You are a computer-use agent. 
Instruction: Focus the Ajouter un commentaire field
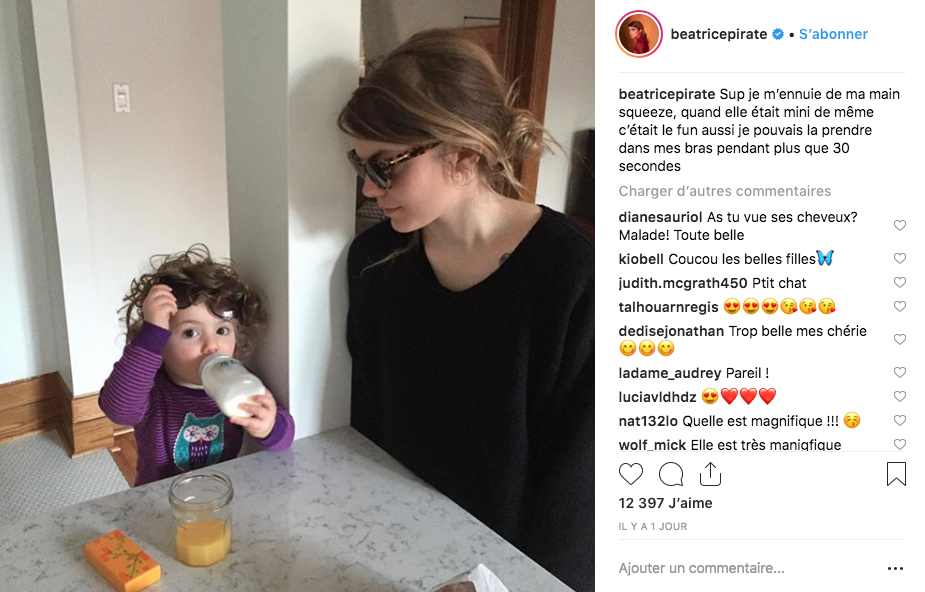749,568
